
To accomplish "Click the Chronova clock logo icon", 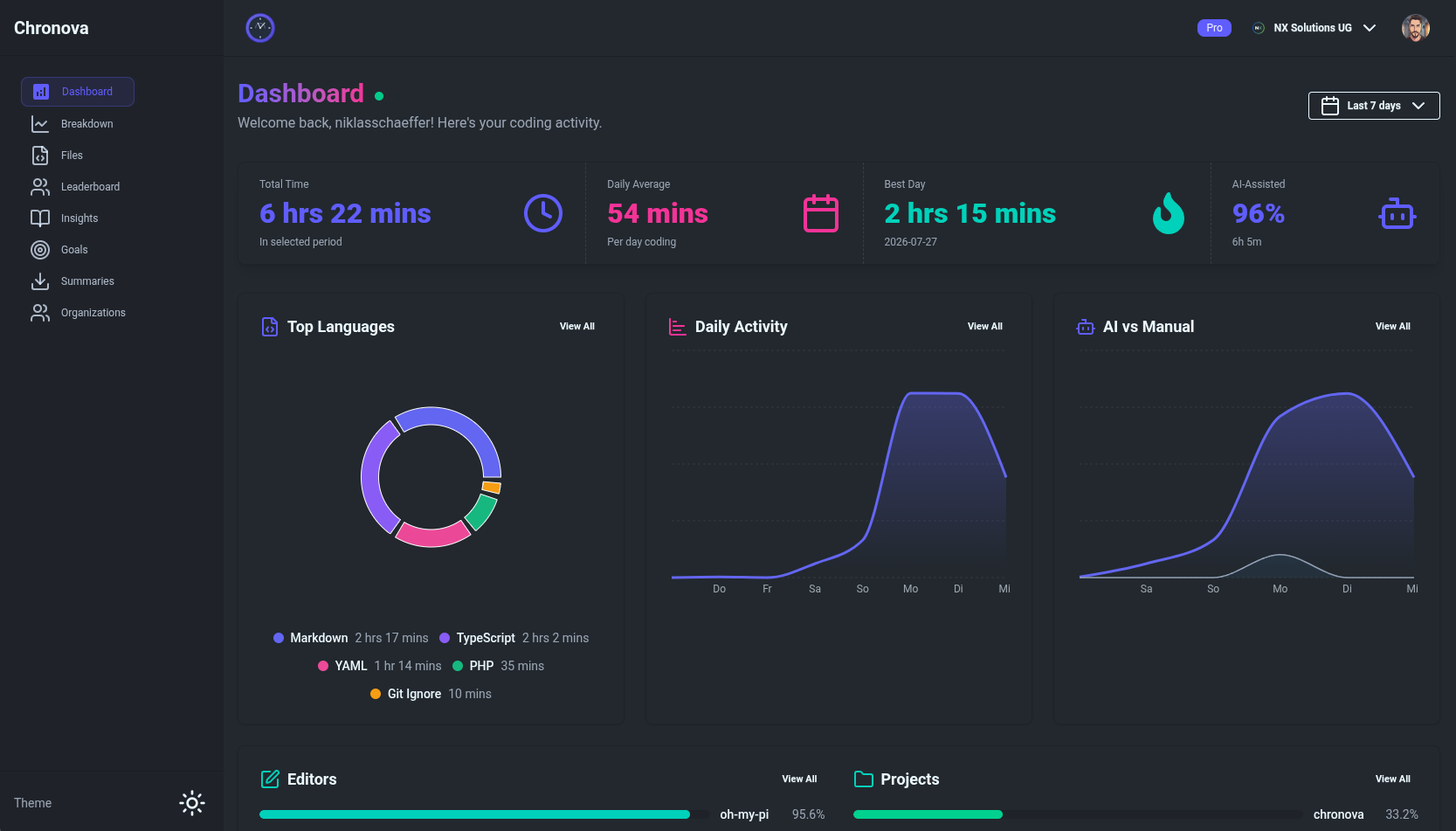I will [x=260, y=28].
